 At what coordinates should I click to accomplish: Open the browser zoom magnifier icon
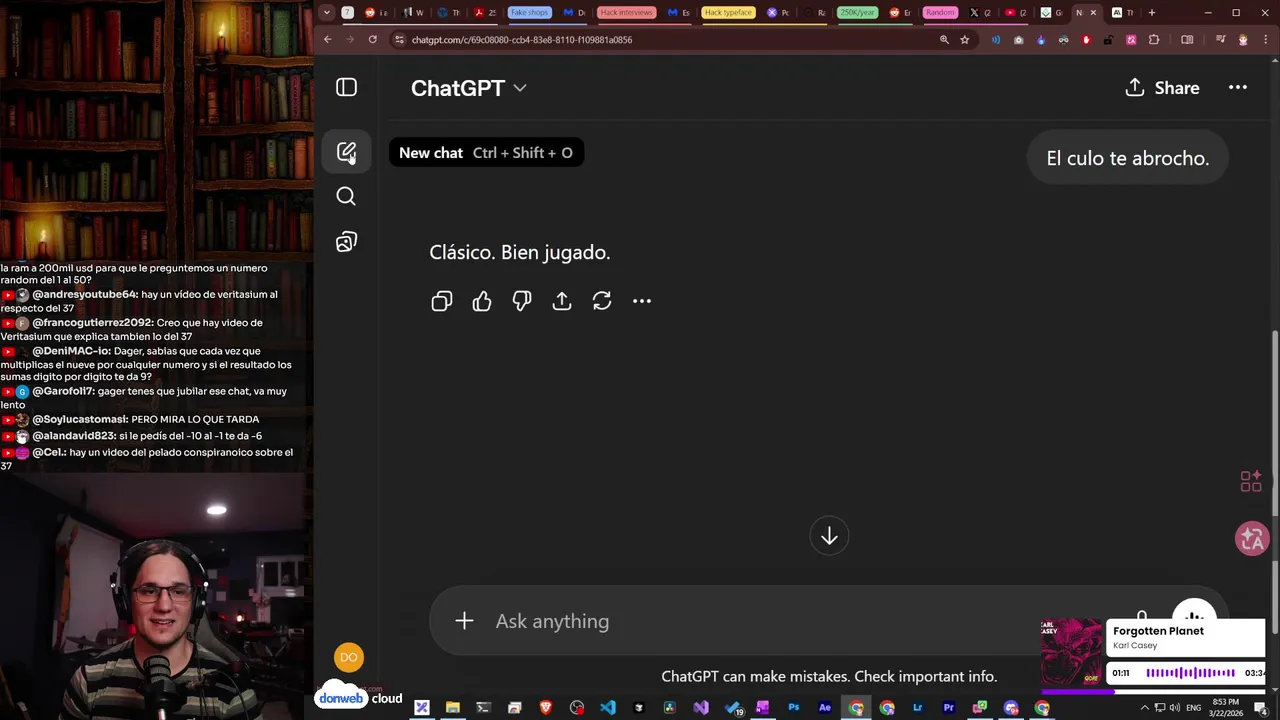pos(944,40)
